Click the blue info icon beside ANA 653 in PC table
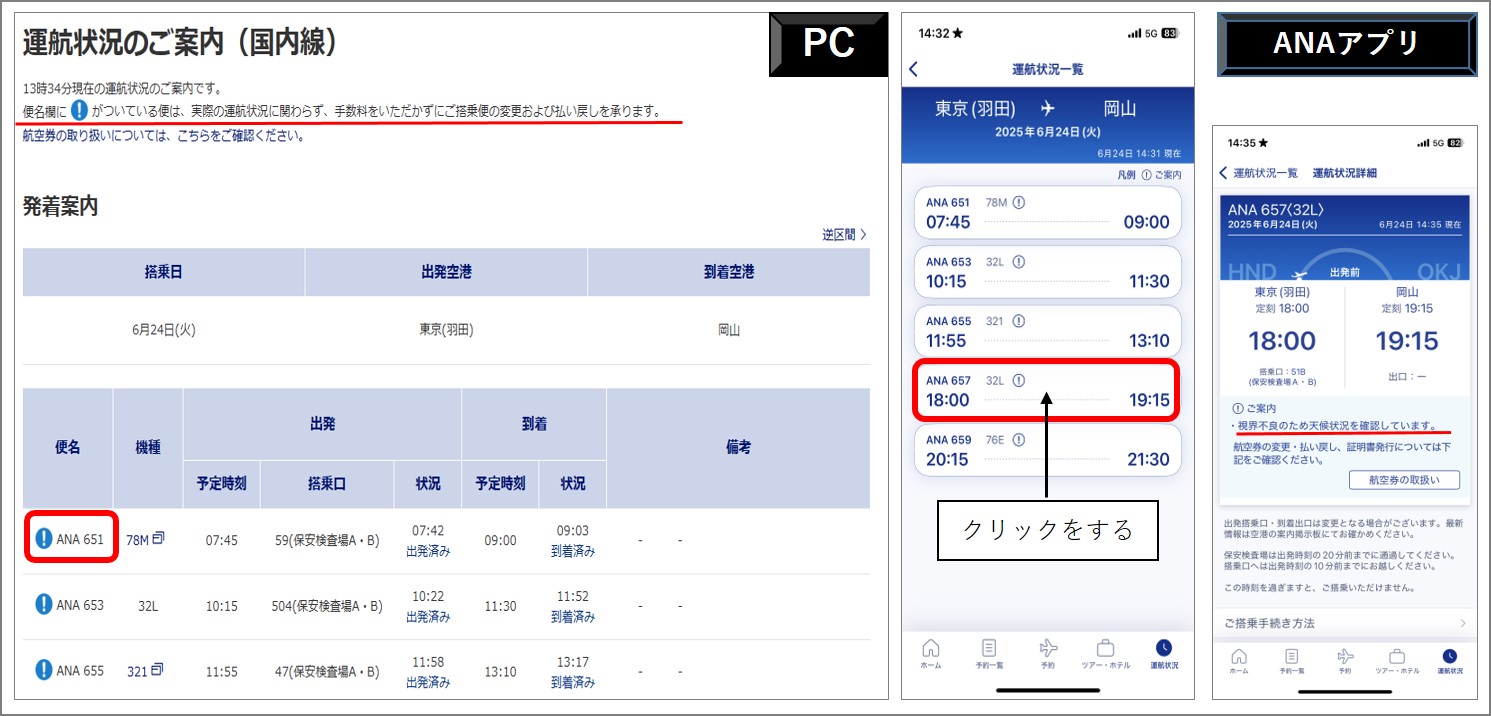The width and height of the screenshot is (1491, 716). point(44,605)
